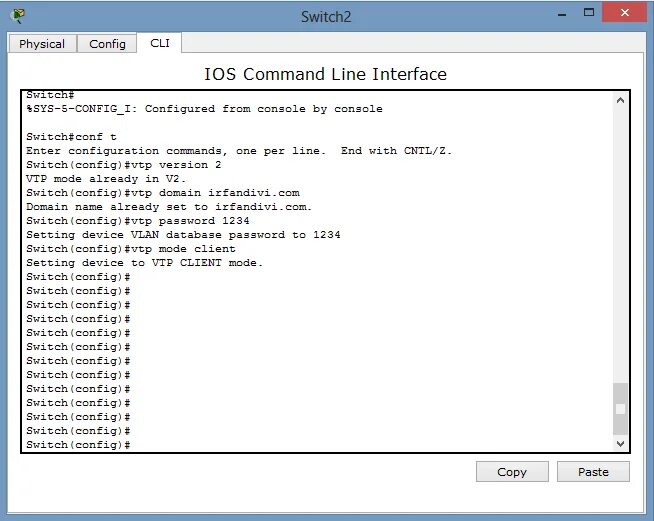The height and width of the screenshot is (521, 654).
Task: Switch to the Physical tab
Action: point(42,44)
